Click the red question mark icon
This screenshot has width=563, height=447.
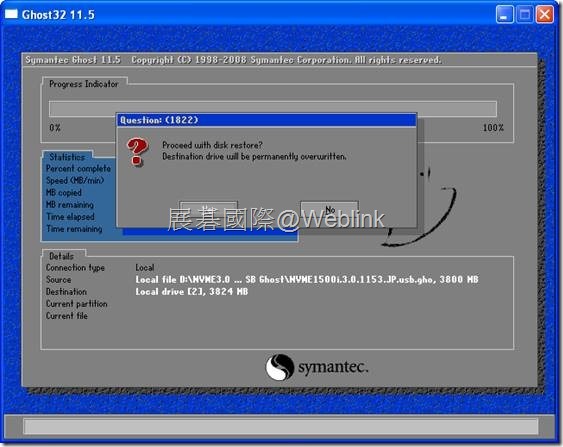pyautogui.click(x=137, y=152)
